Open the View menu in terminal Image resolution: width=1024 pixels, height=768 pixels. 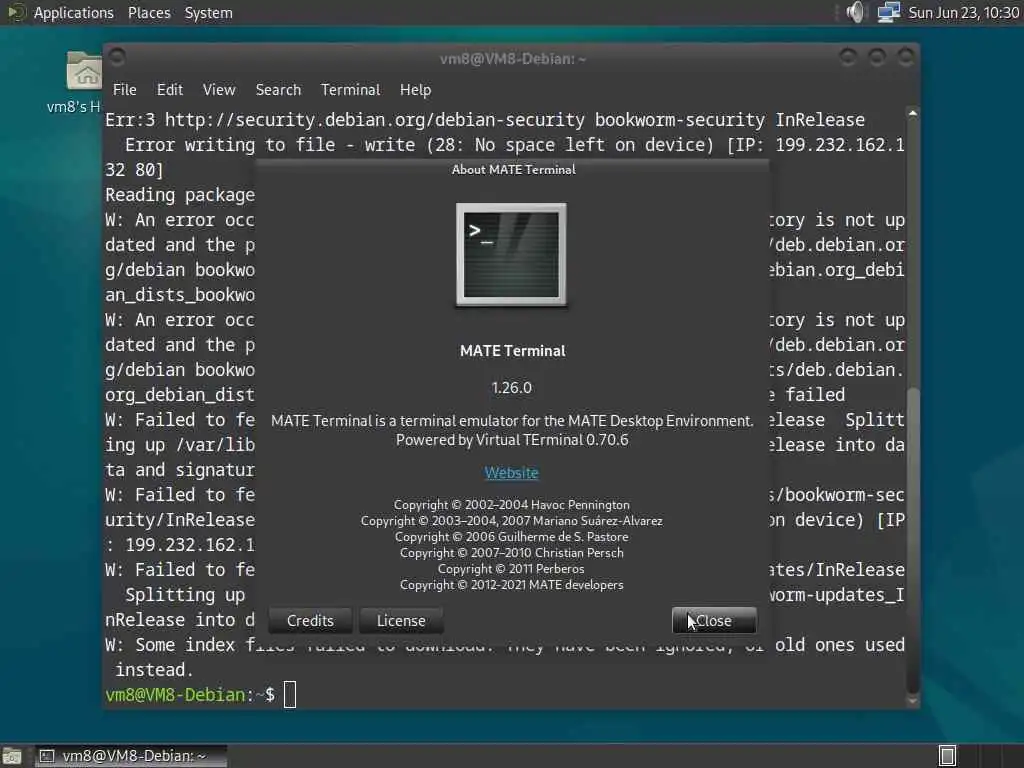coord(219,89)
